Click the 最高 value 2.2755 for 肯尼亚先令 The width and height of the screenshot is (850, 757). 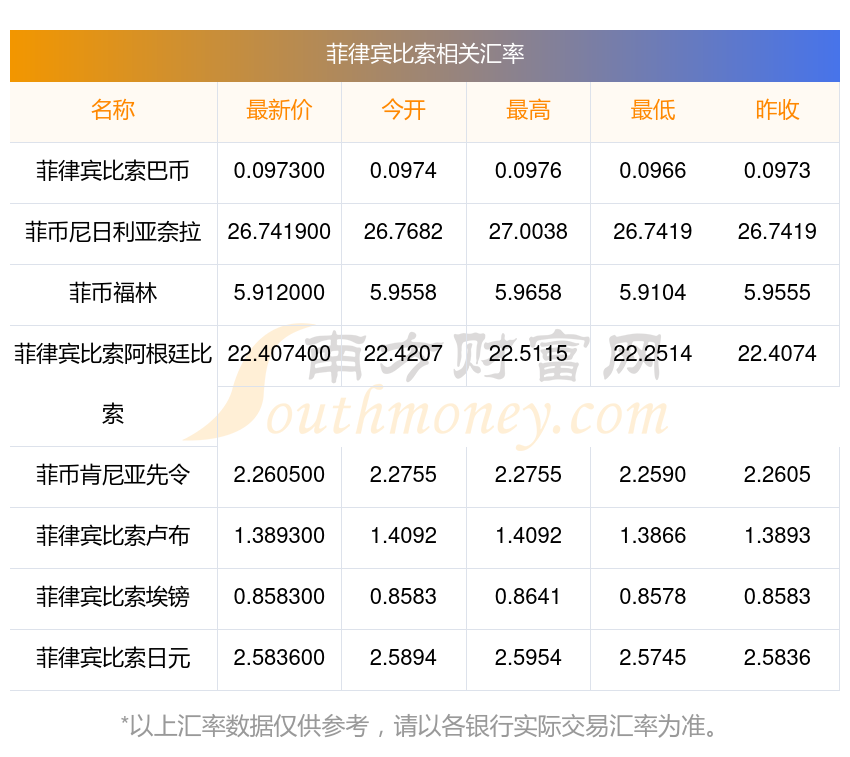pos(528,475)
